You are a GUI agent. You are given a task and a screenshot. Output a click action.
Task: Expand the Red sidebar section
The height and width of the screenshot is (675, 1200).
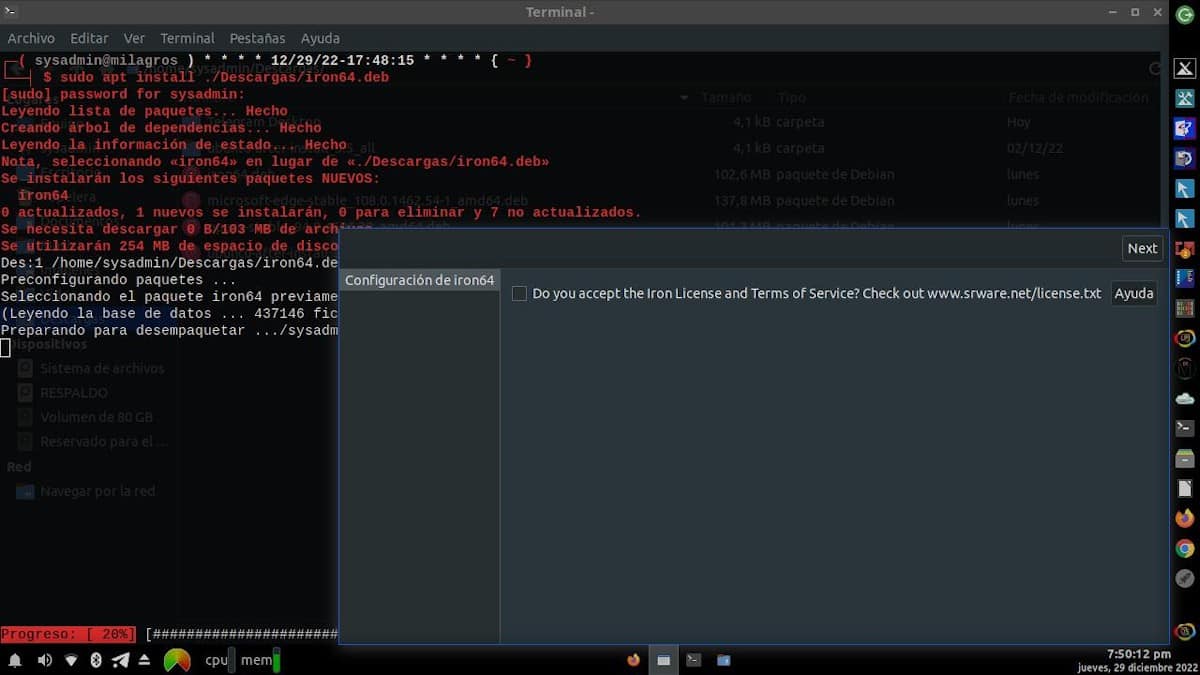pos(18,466)
